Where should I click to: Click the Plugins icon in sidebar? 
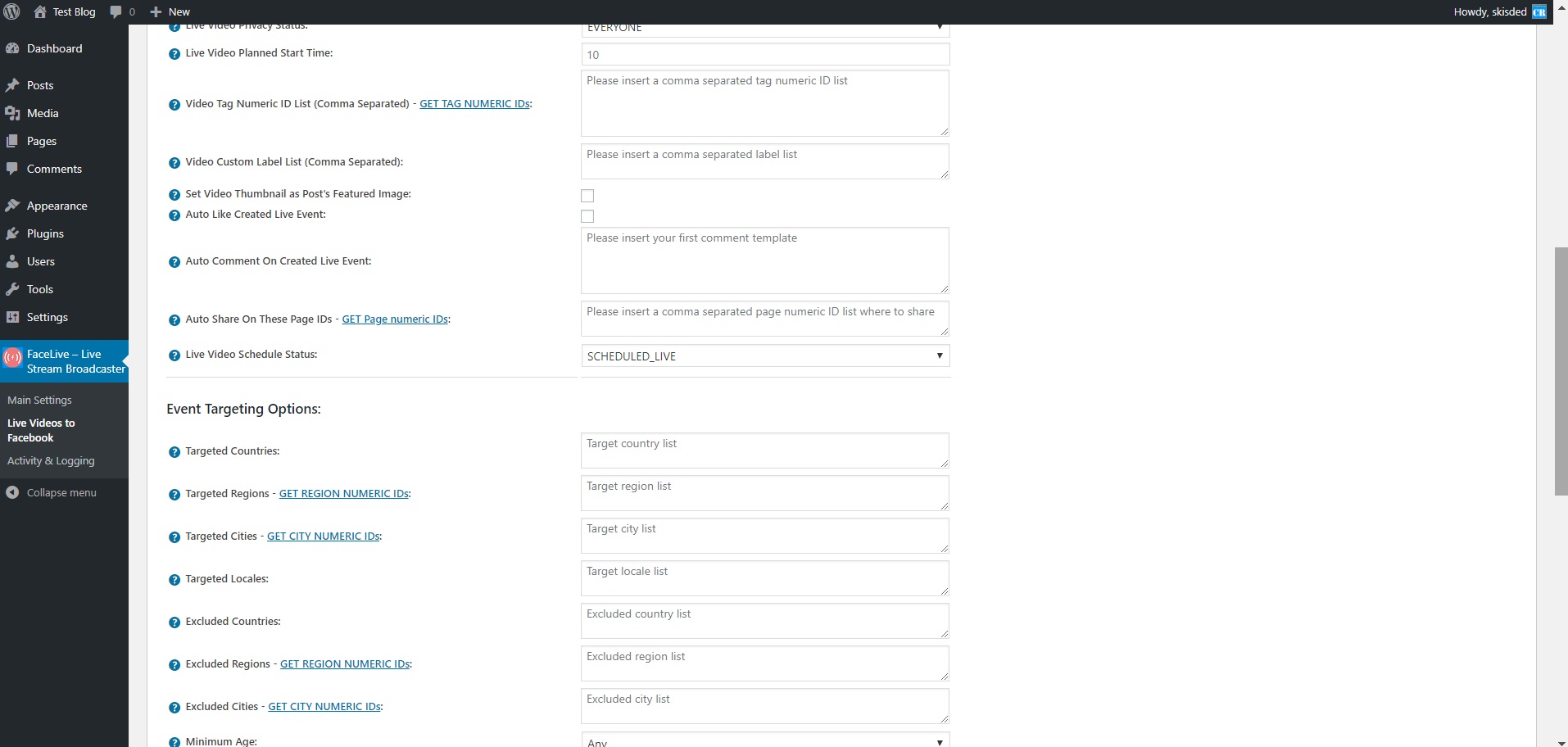tap(11, 233)
